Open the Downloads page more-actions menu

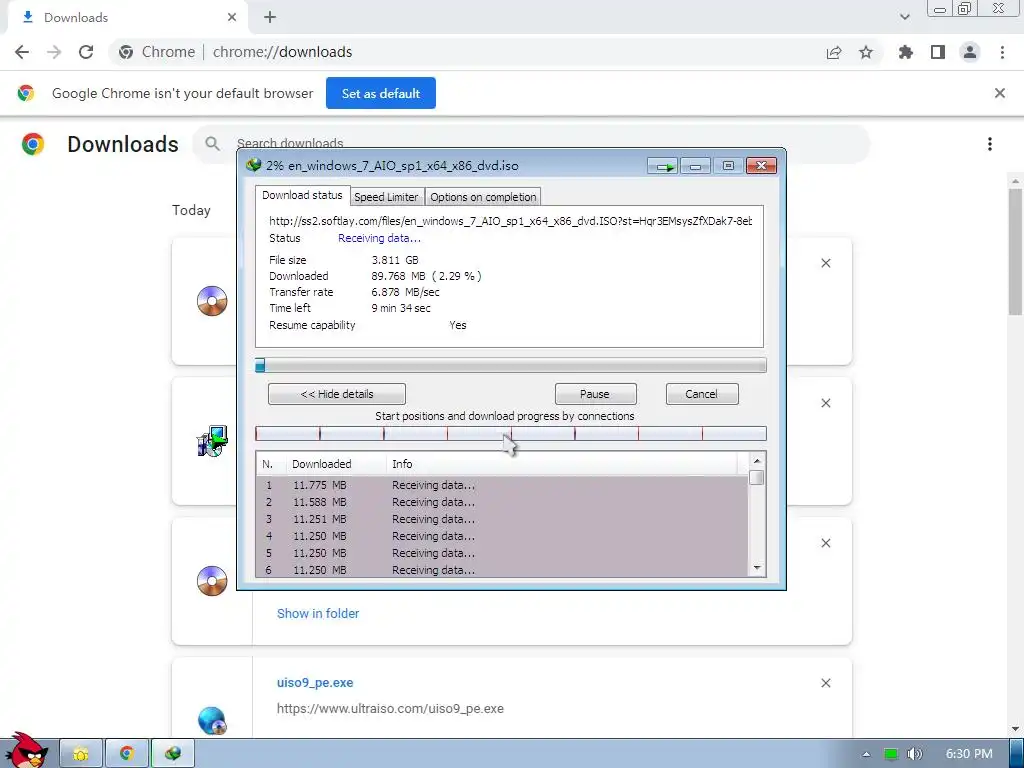(990, 144)
